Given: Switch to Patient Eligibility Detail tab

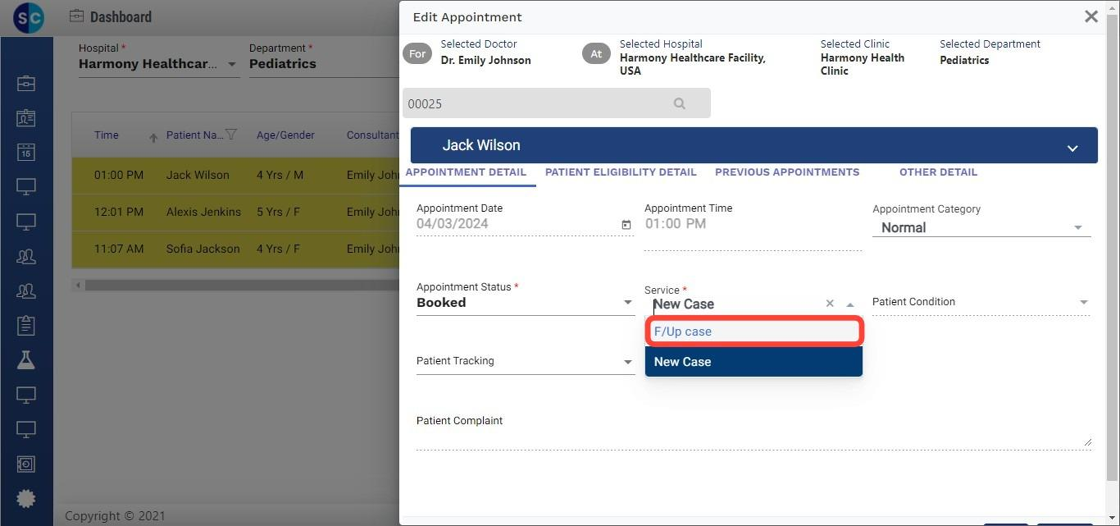Looking at the screenshot, I should point(621,172).
